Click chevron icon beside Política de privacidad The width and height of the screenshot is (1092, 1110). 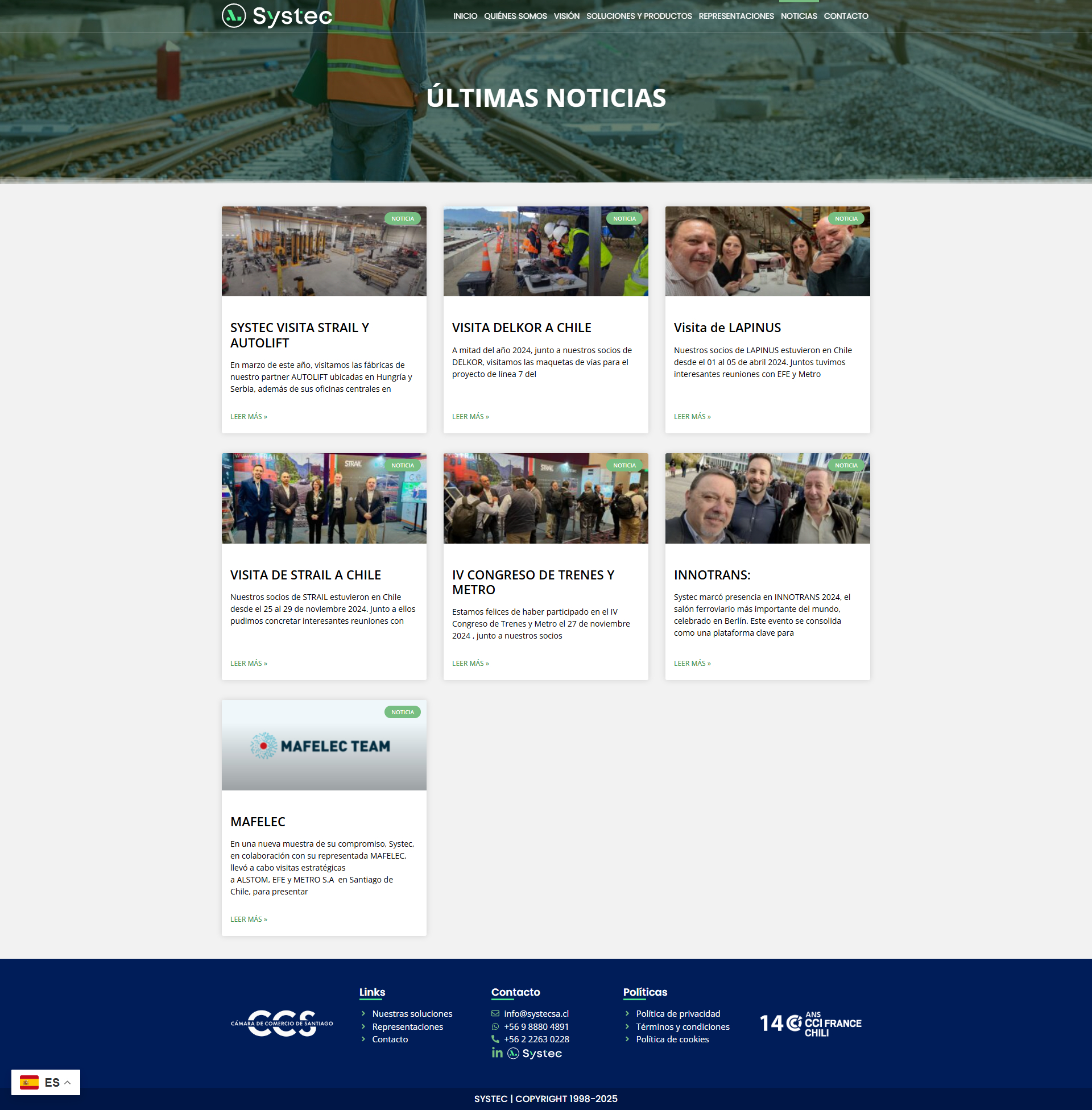pyautogui.click(x=627, y=1014)
